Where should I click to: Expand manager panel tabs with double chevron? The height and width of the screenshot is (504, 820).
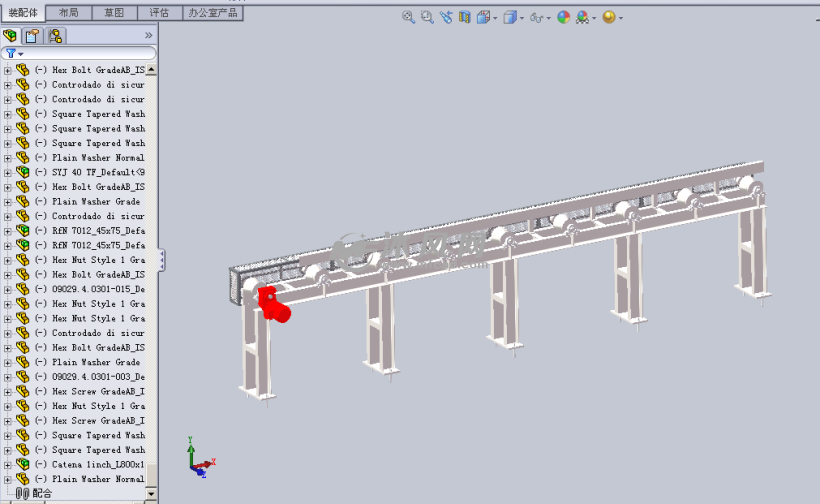(x=149, y=36)
